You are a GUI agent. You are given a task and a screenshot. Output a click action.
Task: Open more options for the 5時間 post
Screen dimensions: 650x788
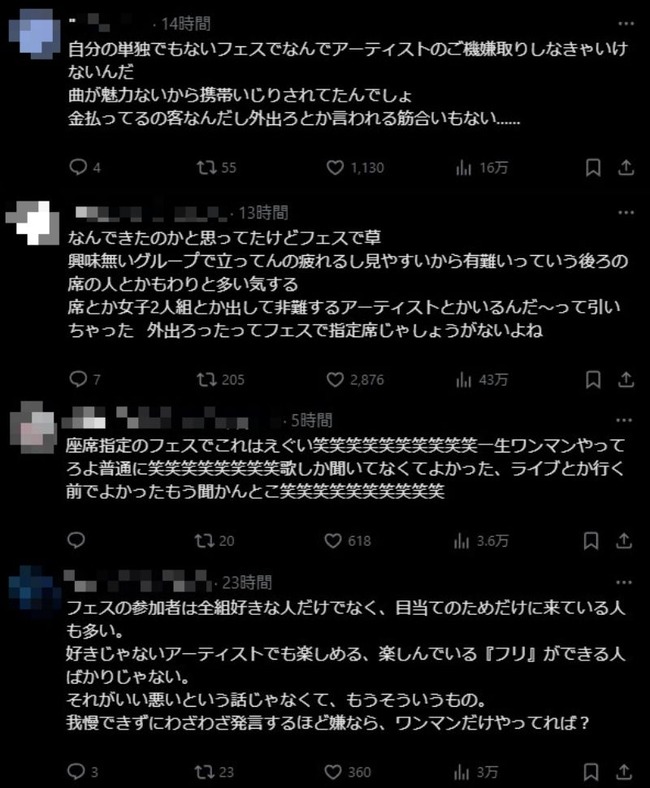tap(624, 420)
